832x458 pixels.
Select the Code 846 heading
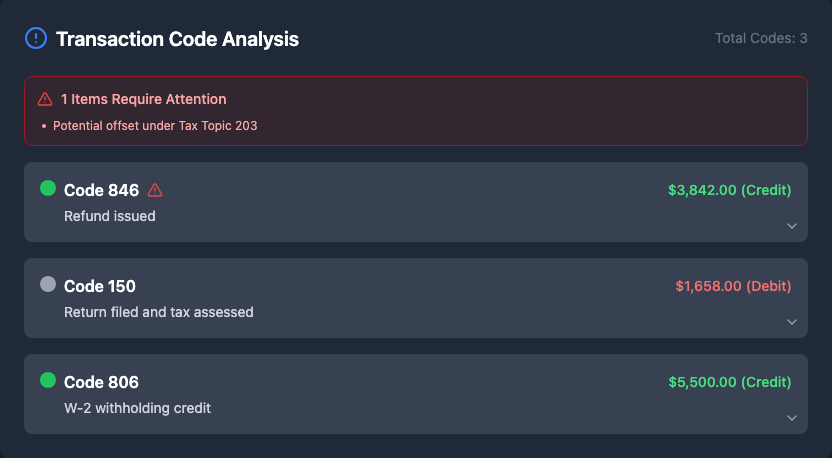click(101, 190)
